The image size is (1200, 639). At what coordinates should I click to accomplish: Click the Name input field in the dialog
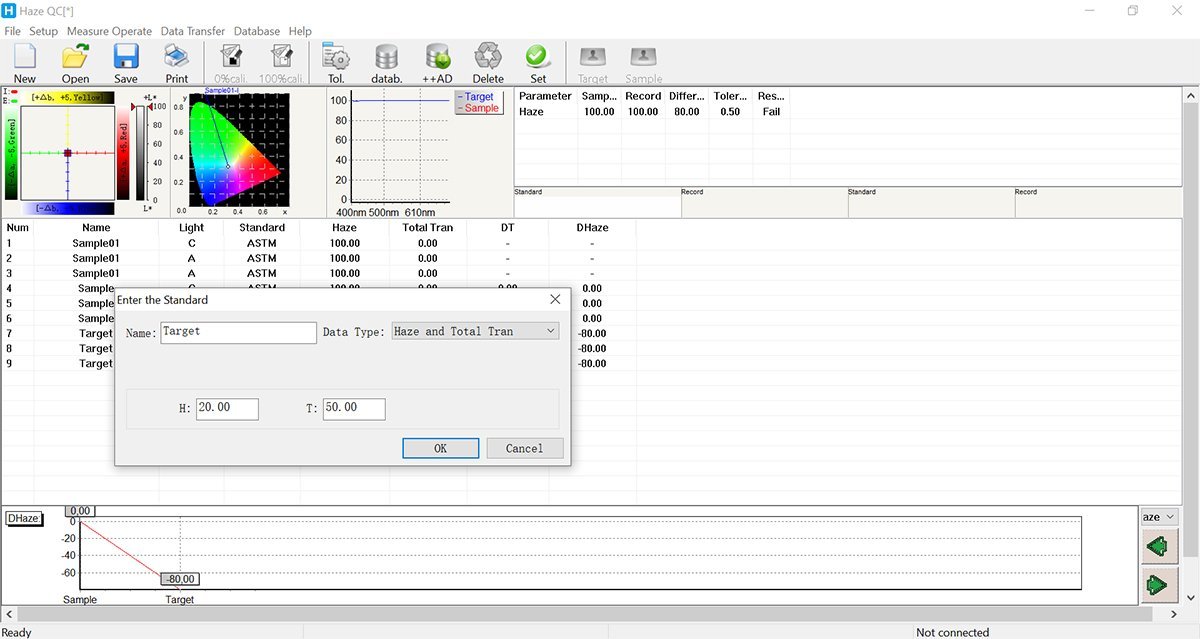(x=238, y=332)
